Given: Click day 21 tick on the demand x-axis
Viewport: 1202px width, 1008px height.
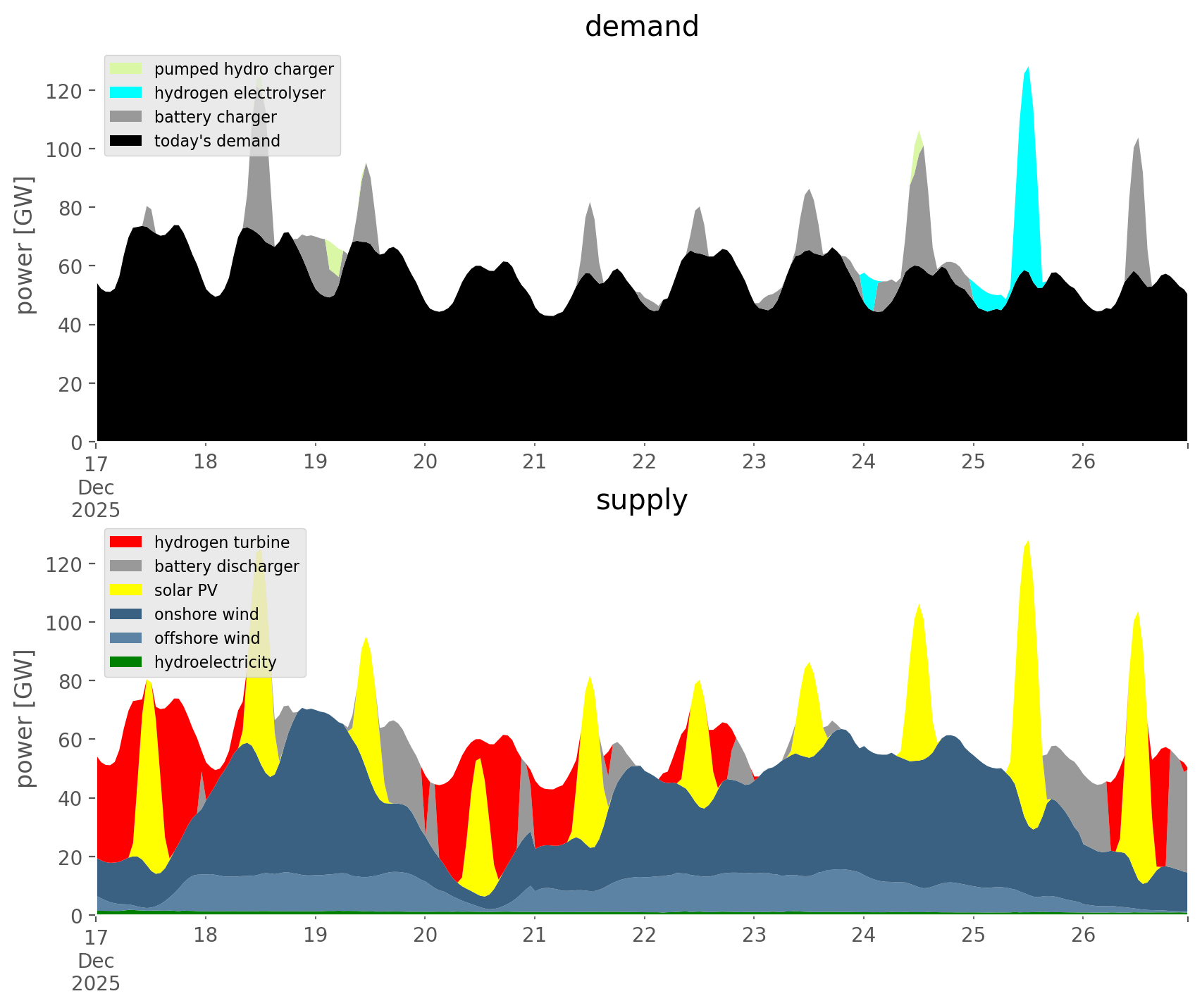Looking at the screenshot, I should (535, 462).
